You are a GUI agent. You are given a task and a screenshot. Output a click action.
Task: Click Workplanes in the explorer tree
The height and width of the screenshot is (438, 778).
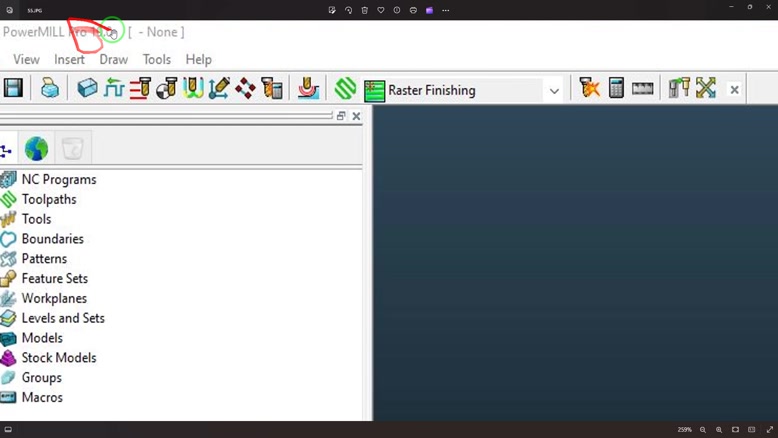pos(54,298)
